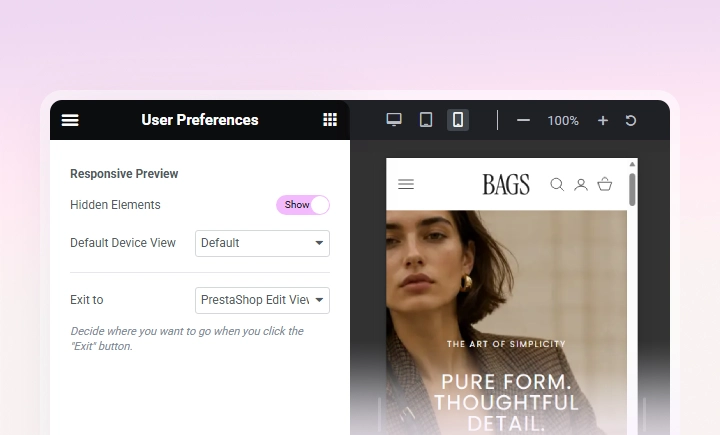720x435 pixels.
Task: Click the BAGS logo in the preview
Action: 506,185
